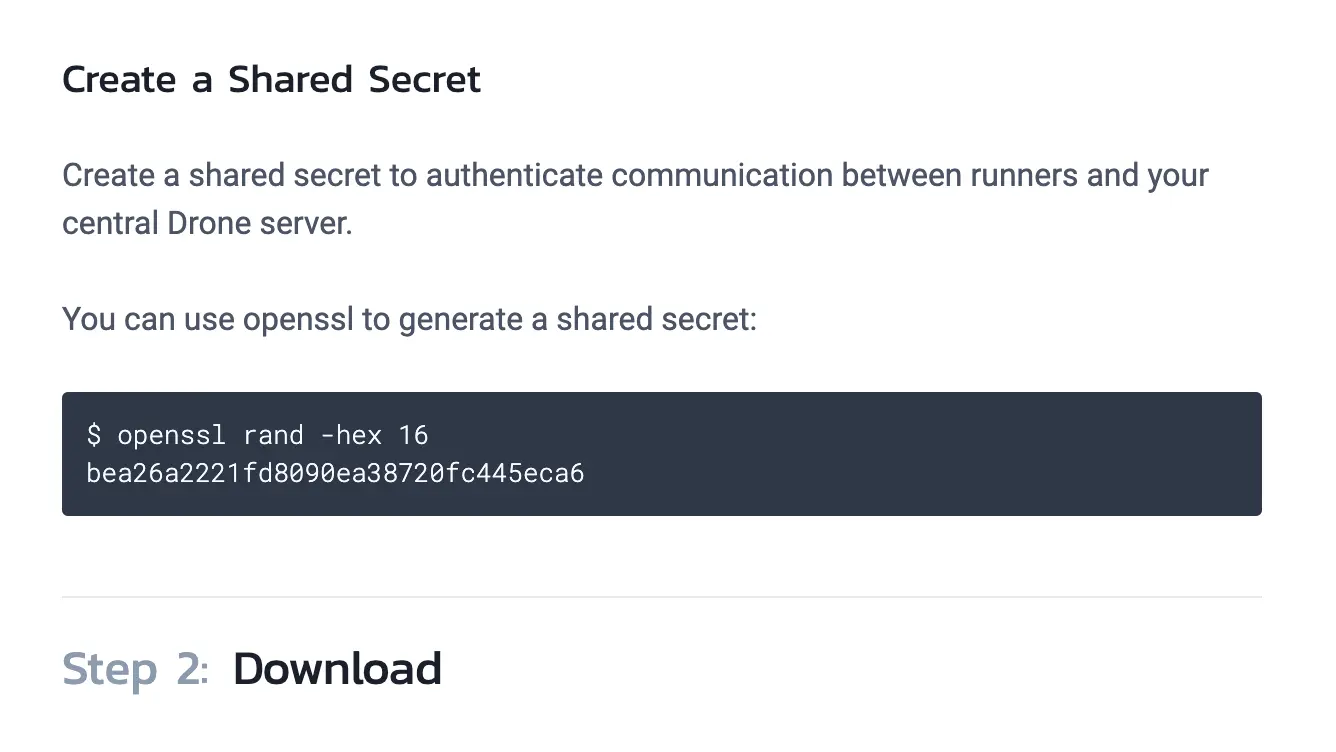
Task: Click the word 'rand' in the code block
Action: (272, 435)
